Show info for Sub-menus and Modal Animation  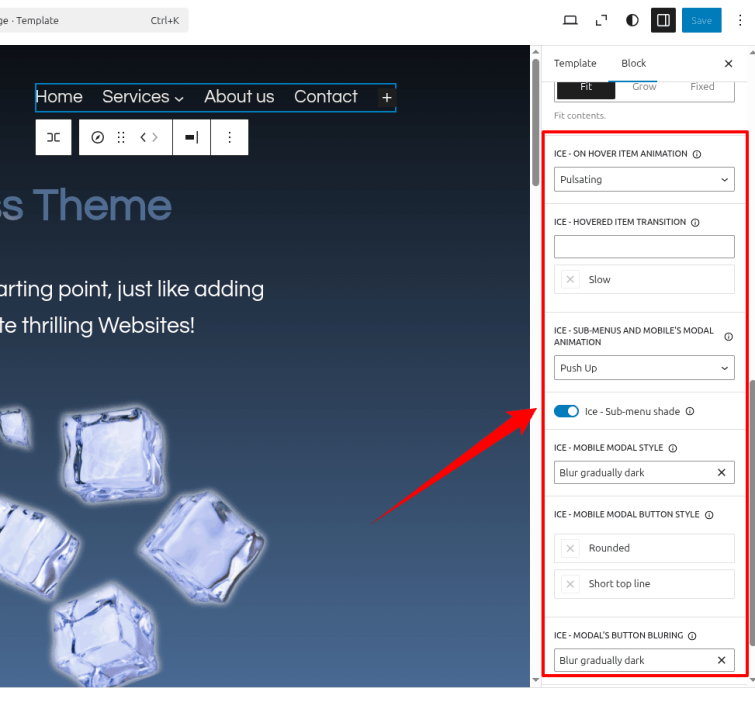(x=729, y=337)
